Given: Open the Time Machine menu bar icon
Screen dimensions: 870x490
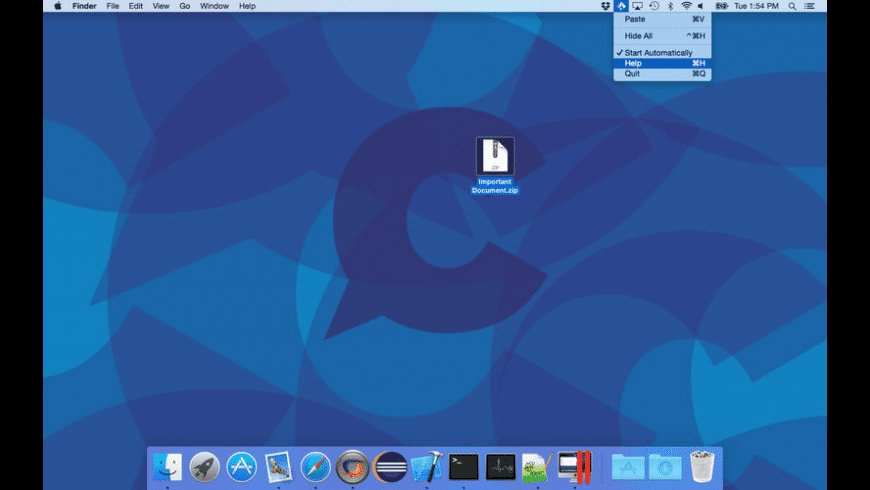Looking at the screenshot, I should 654,6.
